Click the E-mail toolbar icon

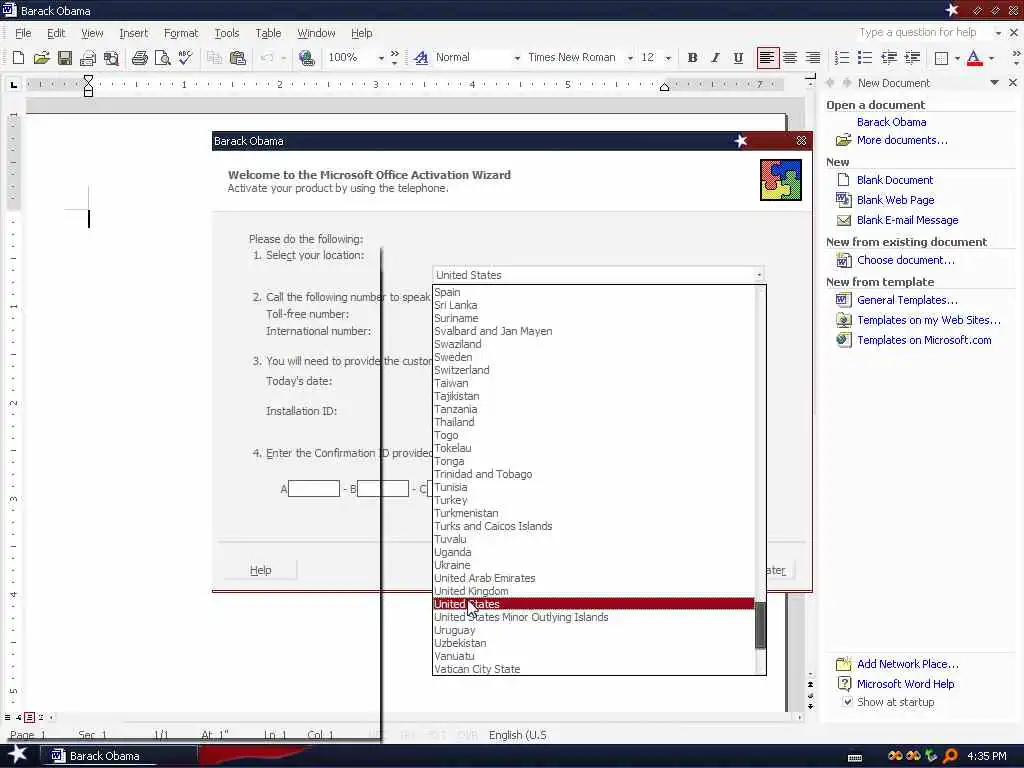pos(88,58)
